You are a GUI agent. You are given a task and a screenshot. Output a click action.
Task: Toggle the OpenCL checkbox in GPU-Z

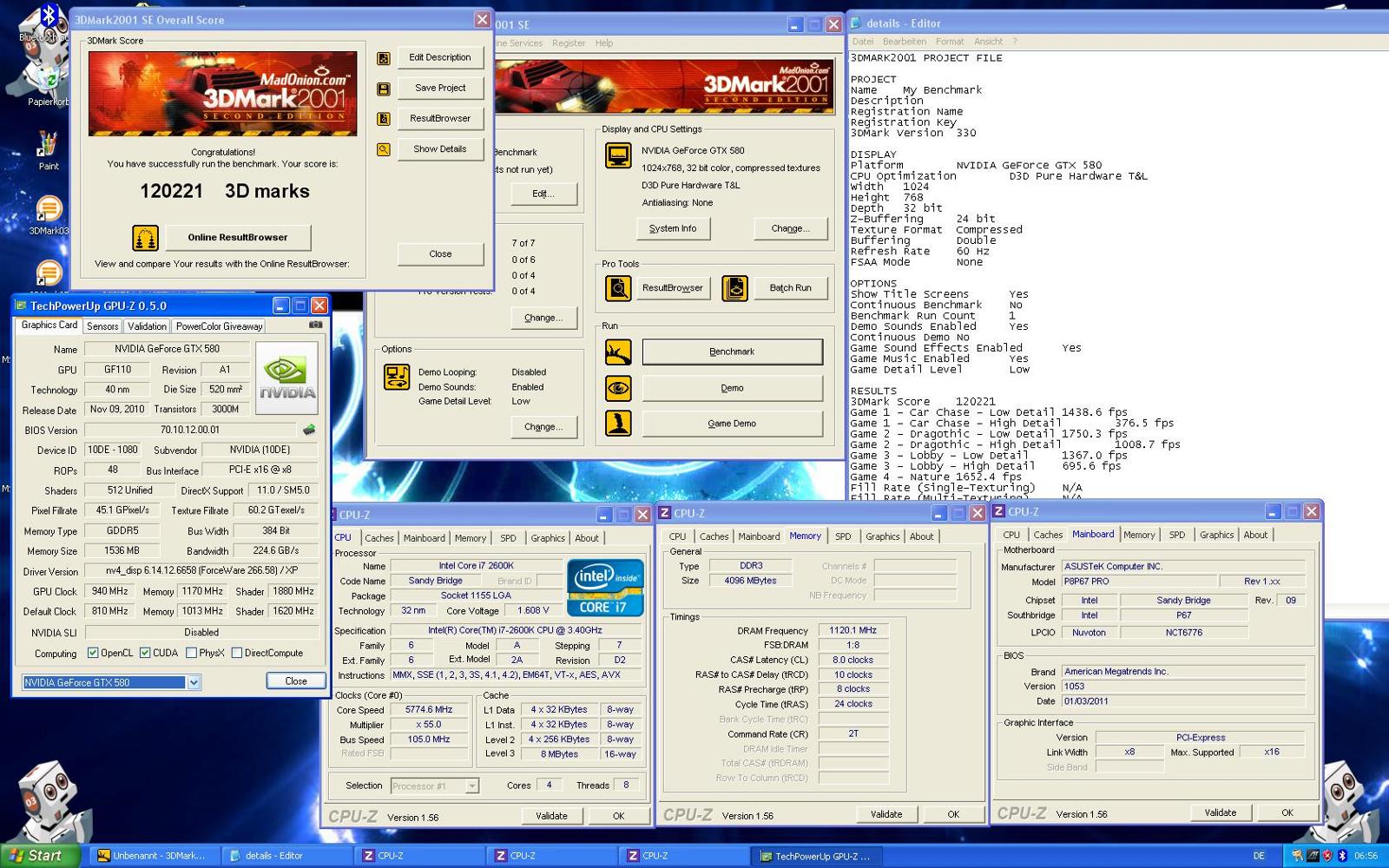tap(93, 653)
